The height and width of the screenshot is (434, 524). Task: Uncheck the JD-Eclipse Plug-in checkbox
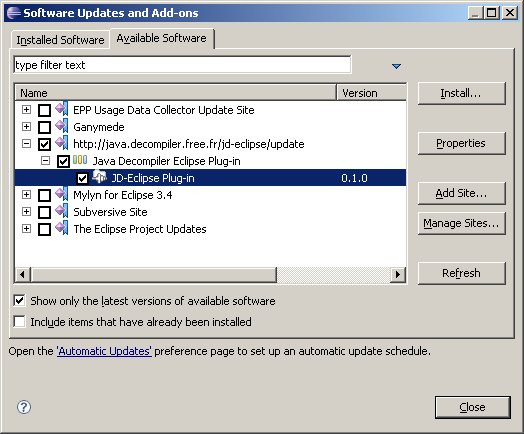click(82, 178)
